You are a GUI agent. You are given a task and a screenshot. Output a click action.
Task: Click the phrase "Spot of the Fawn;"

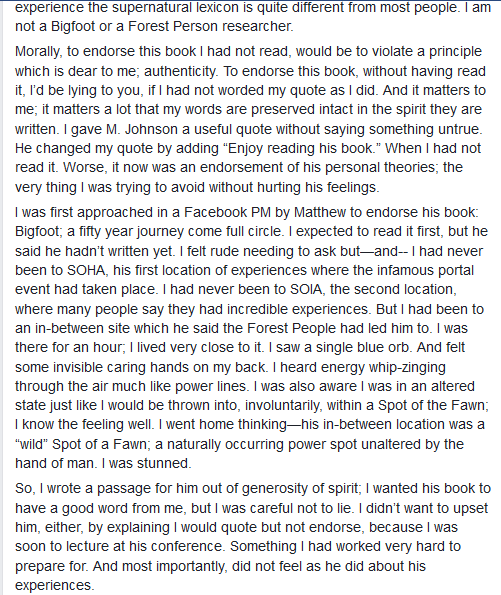coord(433,405)
